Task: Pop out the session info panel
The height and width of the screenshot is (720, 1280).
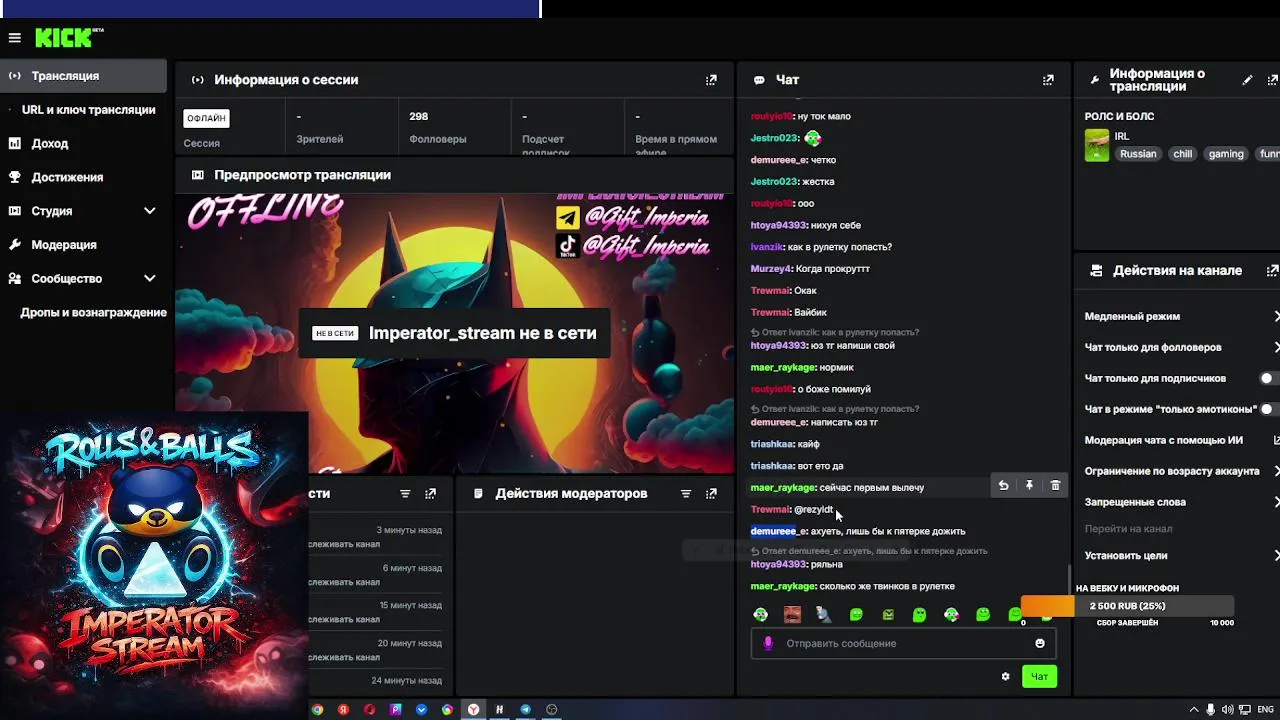Action: [x=711, y=80]
